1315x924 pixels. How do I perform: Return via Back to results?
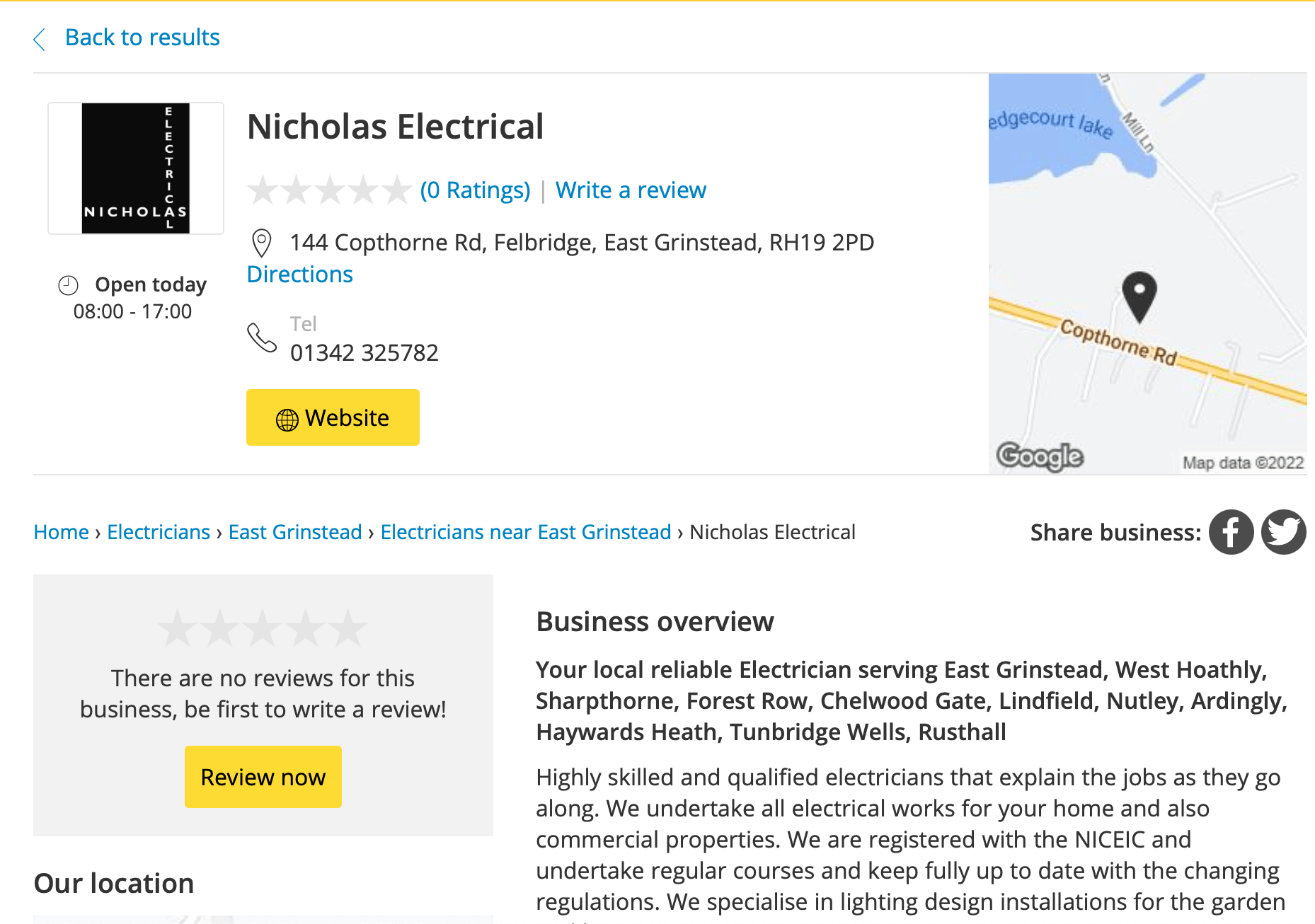[142, 37]
